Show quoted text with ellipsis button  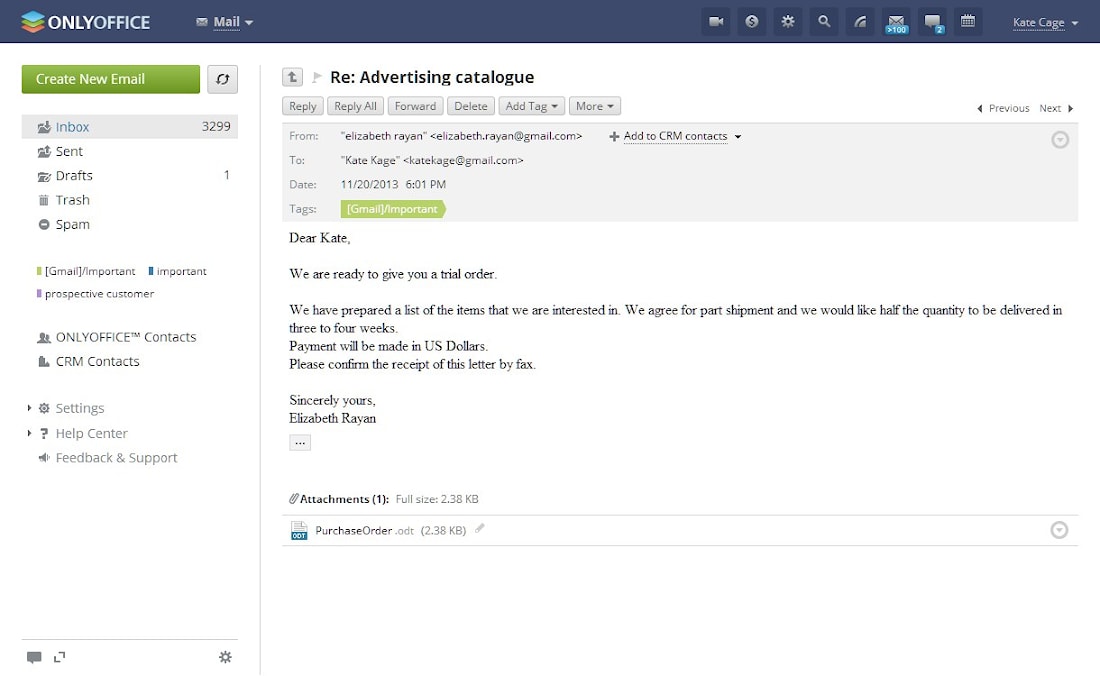click(x=300, y=442)
